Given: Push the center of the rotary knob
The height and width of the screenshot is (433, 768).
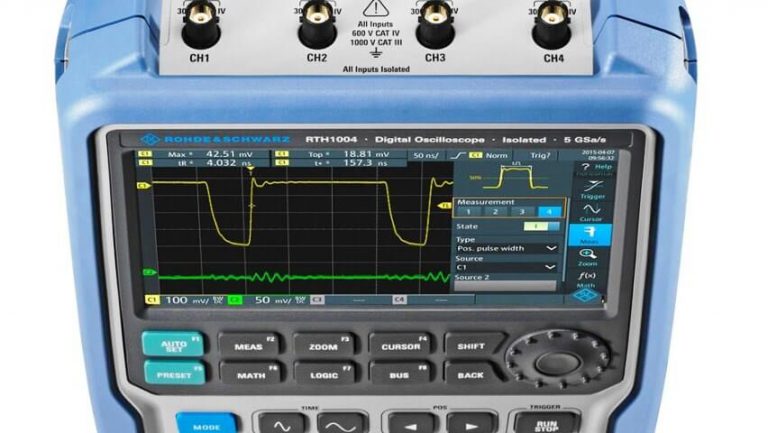Looking at the screenshot, I should [558, 362].
